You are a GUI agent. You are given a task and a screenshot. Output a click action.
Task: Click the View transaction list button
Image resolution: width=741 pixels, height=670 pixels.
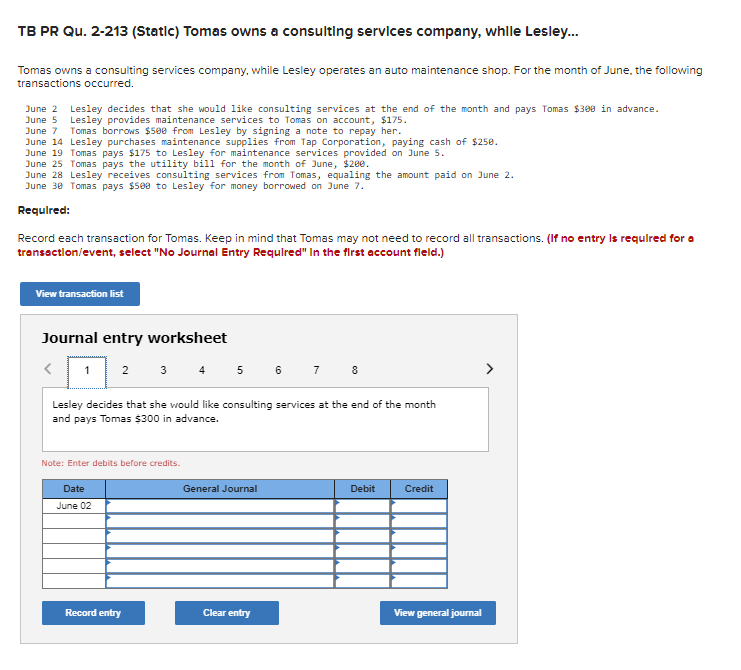[x=80, y=294]
